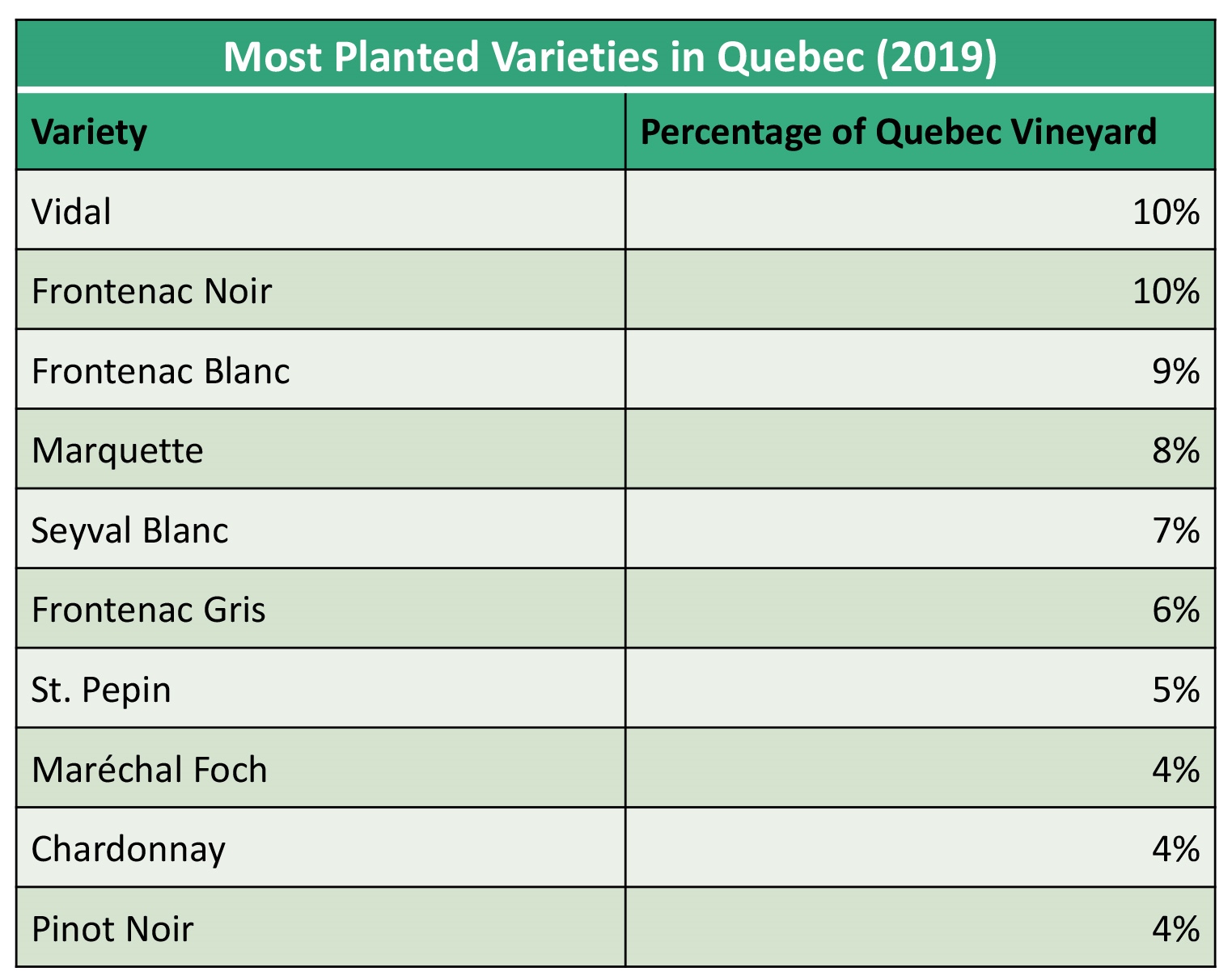Screen dimensions: 1232x980
Task: Select the Chardonnay variety cell
Action: pyautogui.click(x=128, y=849)
